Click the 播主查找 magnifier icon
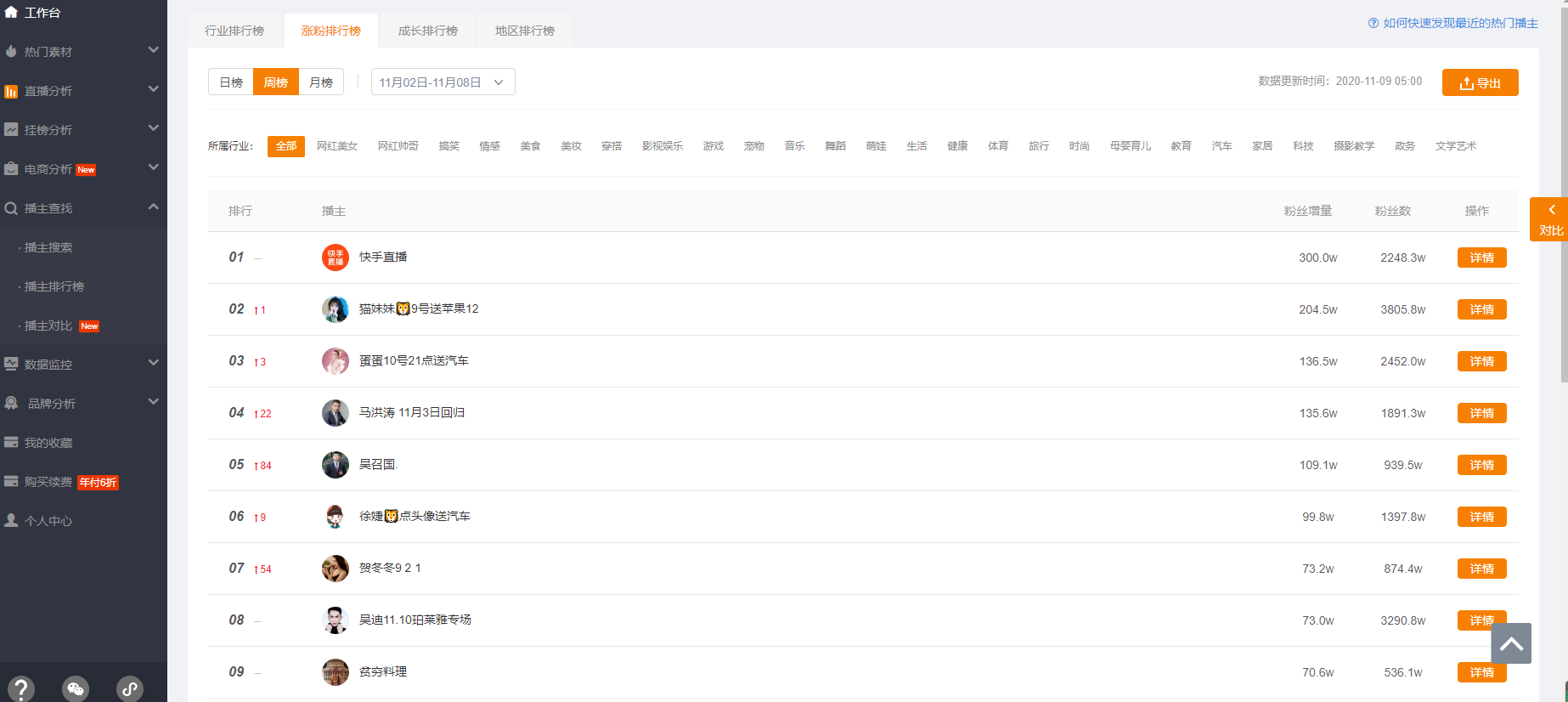This screenshot has width=1568, height=702. [x=11, y=208]
